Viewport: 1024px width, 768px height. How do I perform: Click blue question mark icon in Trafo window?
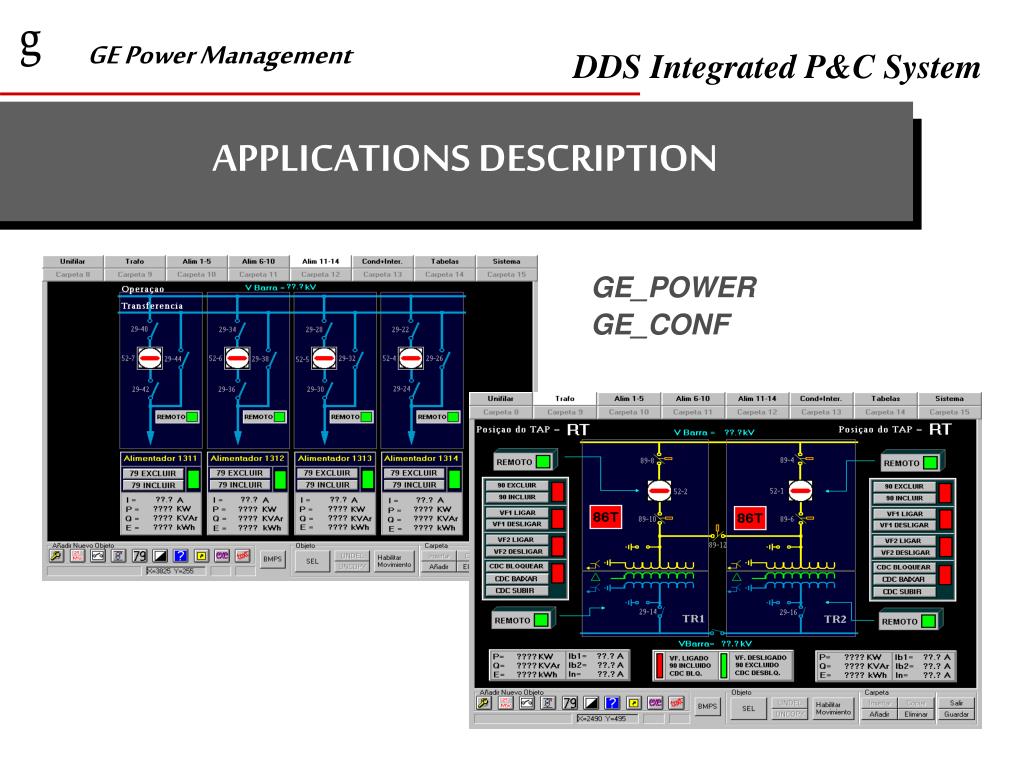[x=612, y=703]
